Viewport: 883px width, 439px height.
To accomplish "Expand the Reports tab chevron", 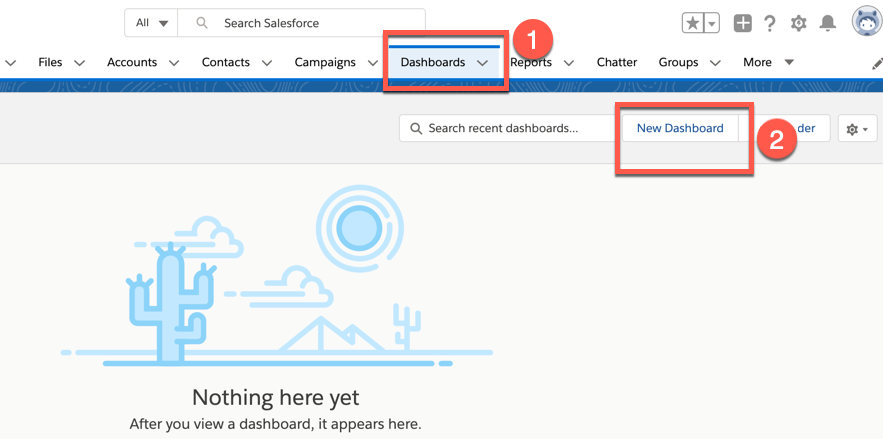I will tap(569, 63).
